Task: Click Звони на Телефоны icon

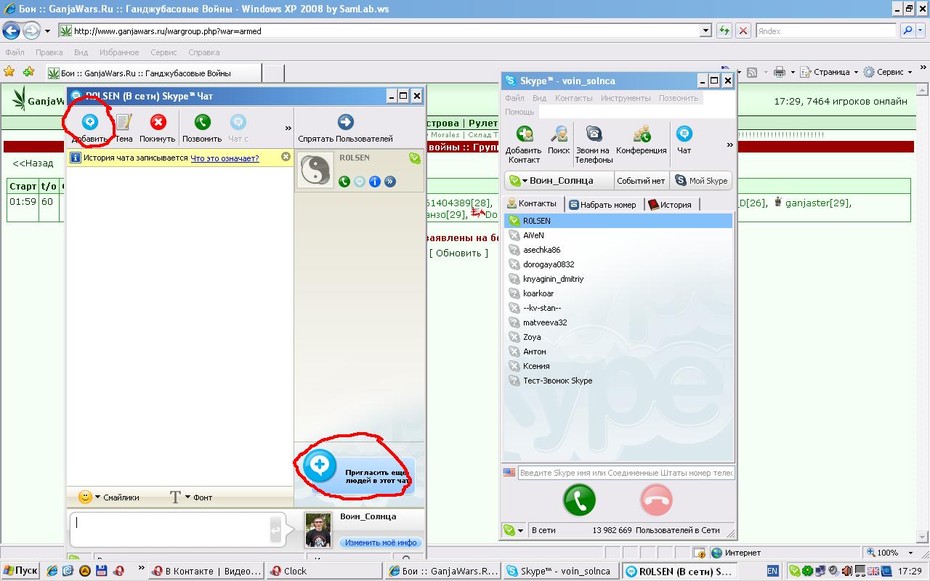Action: (x=594, y=134)
